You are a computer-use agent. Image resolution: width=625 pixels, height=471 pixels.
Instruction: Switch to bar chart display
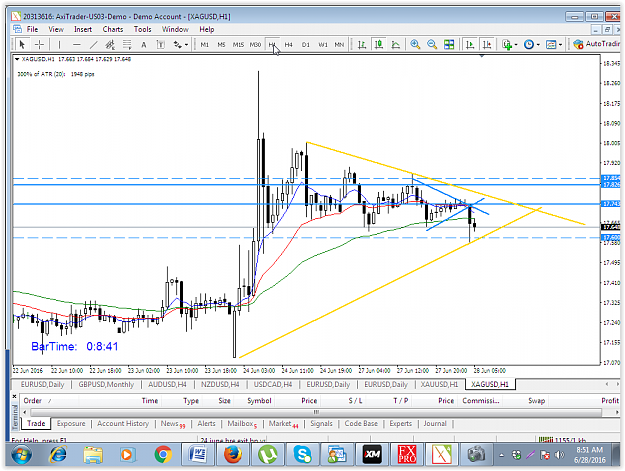coord(362,44)
